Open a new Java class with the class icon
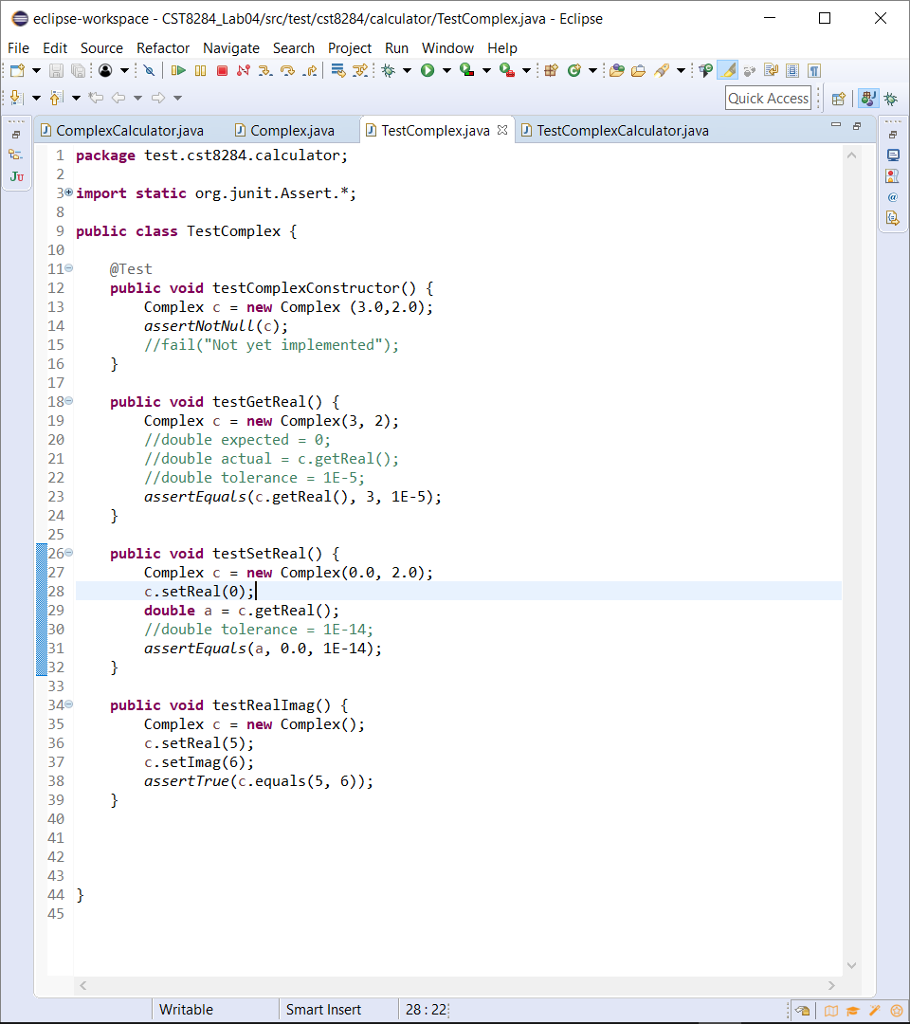This screenshot has width=910, height=1024. [x=575, y=70]
